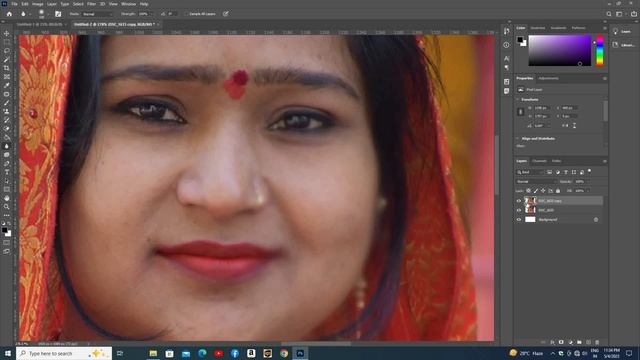Click lock transparent pixels icon
The image size is (640, 360).
pyautogui.click(x=528, y=191)
